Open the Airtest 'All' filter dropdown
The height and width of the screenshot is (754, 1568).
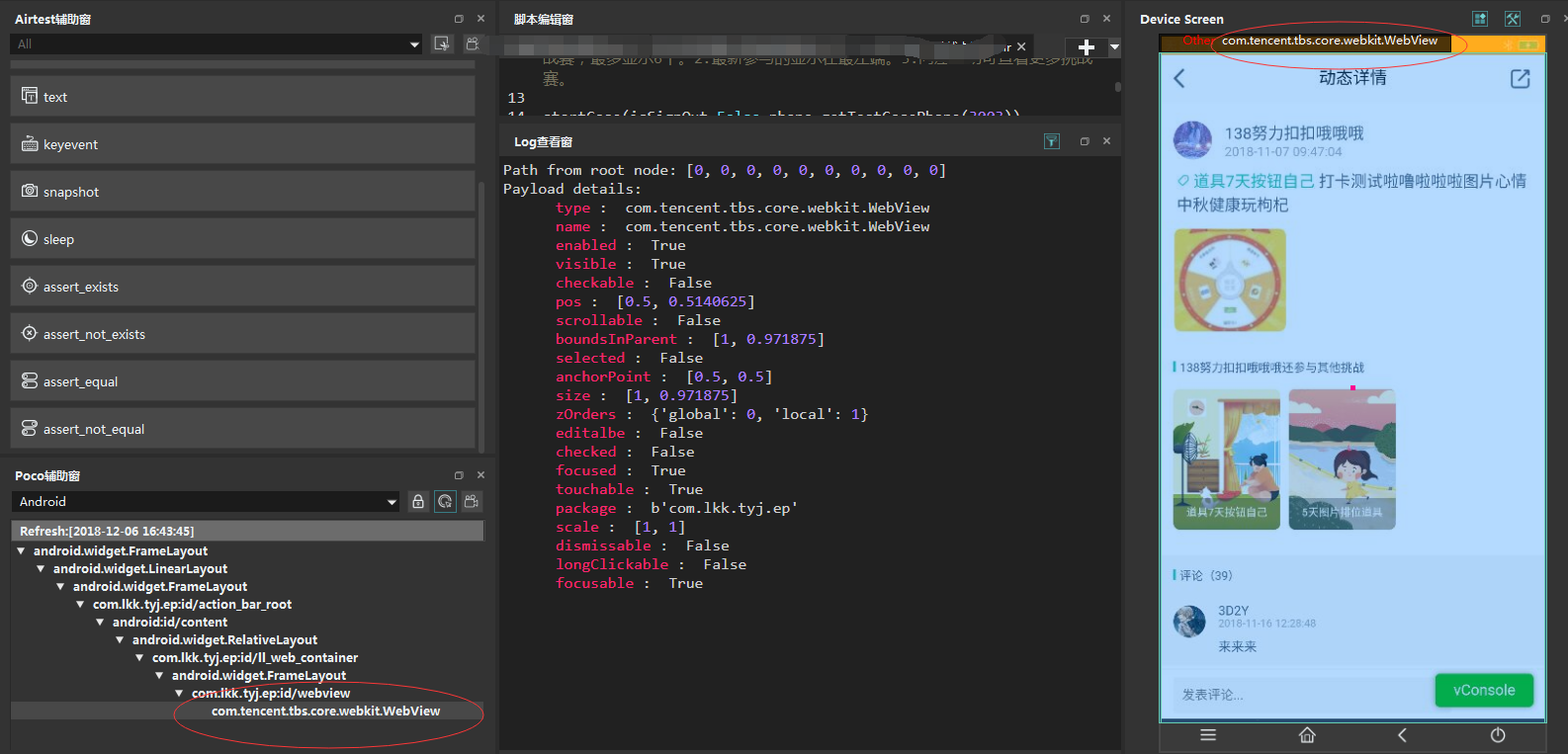[217, 43]
